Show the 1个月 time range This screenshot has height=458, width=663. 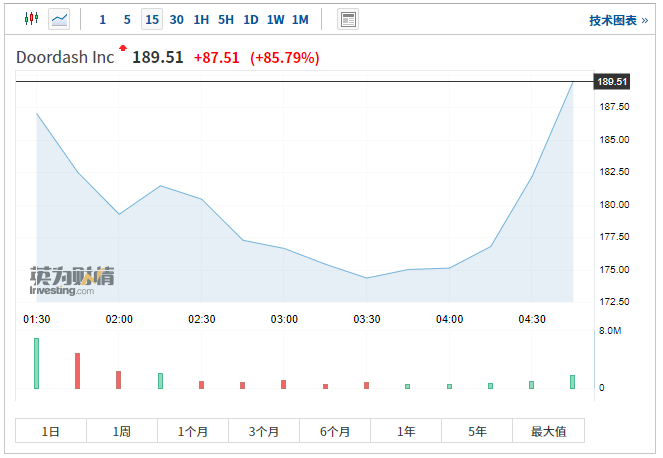point(193,431)
